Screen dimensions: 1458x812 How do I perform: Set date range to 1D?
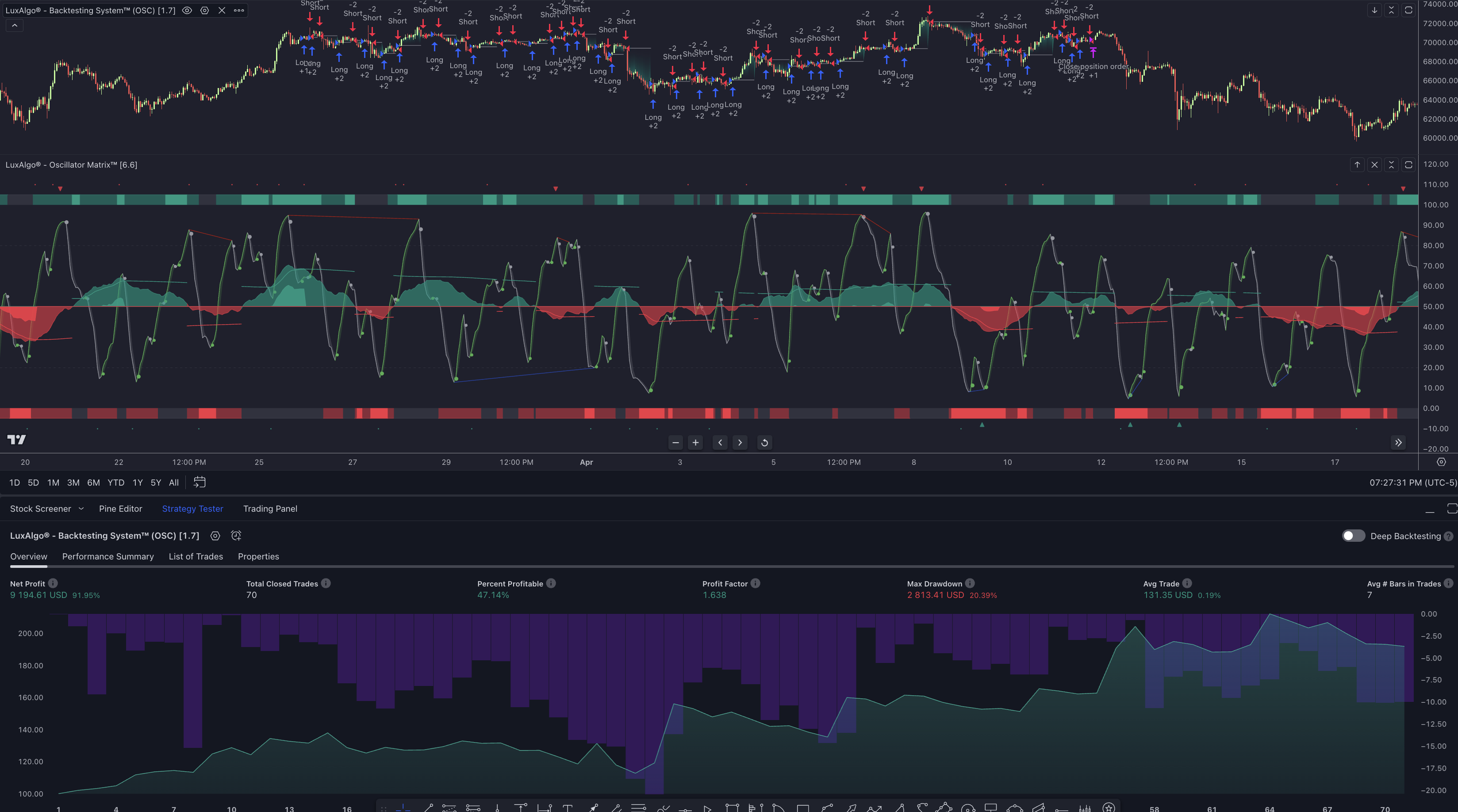[x=15, y=483]
